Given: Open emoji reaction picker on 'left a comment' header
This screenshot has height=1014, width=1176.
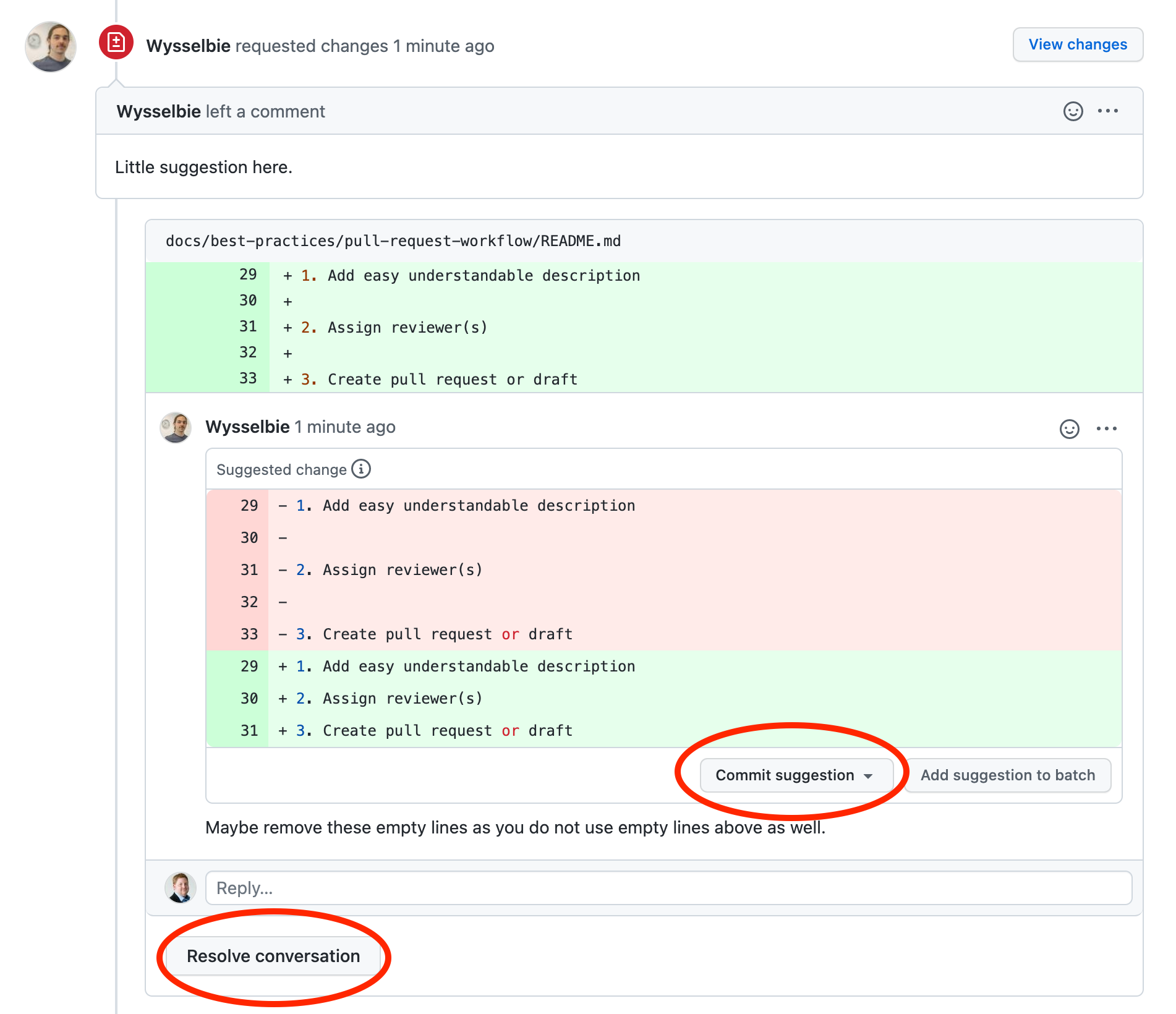Looking at the screenshot, I should click(x=1073, y=111).
